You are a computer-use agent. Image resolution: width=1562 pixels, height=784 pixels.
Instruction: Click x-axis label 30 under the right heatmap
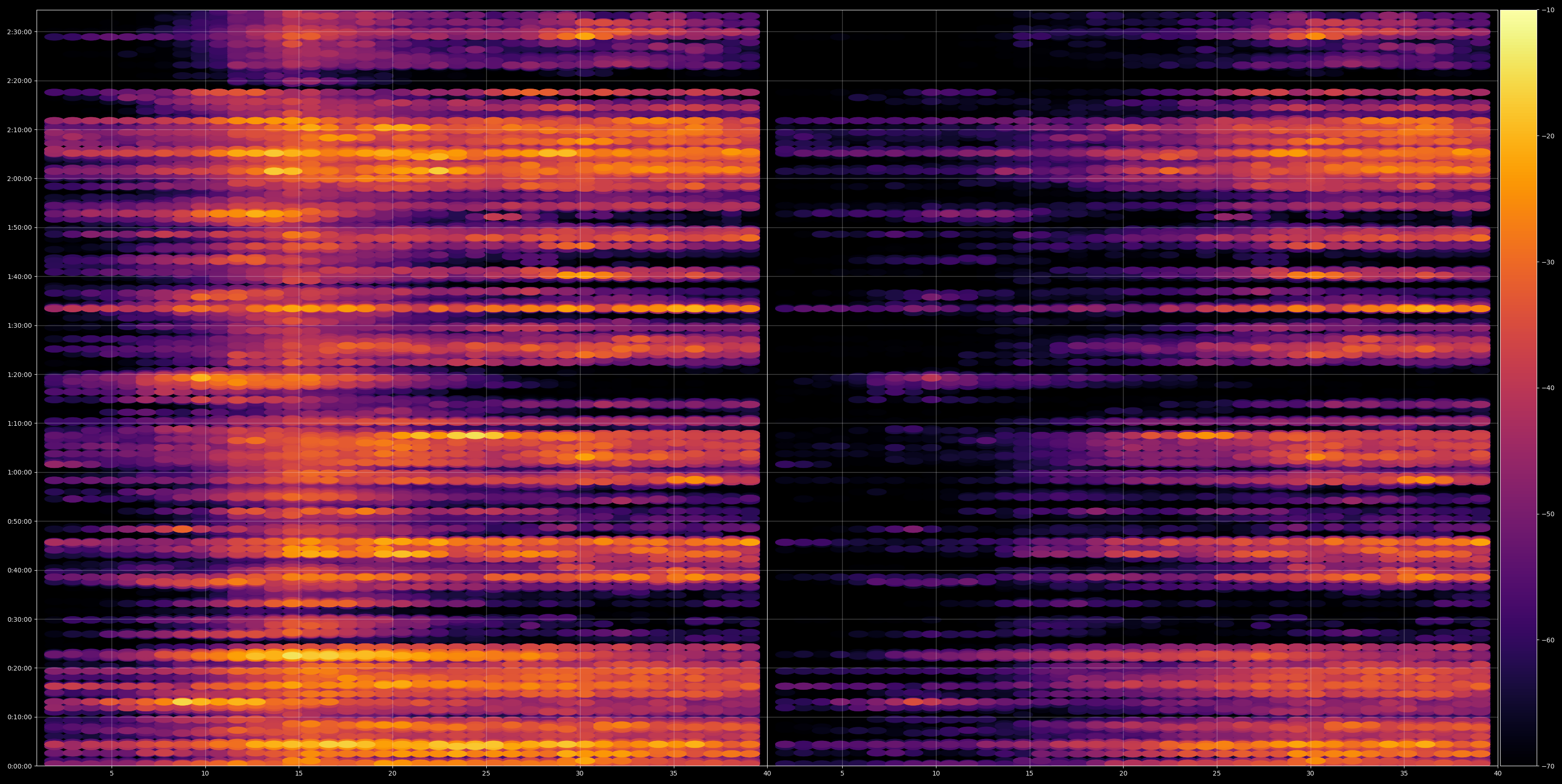(1310, 774)
